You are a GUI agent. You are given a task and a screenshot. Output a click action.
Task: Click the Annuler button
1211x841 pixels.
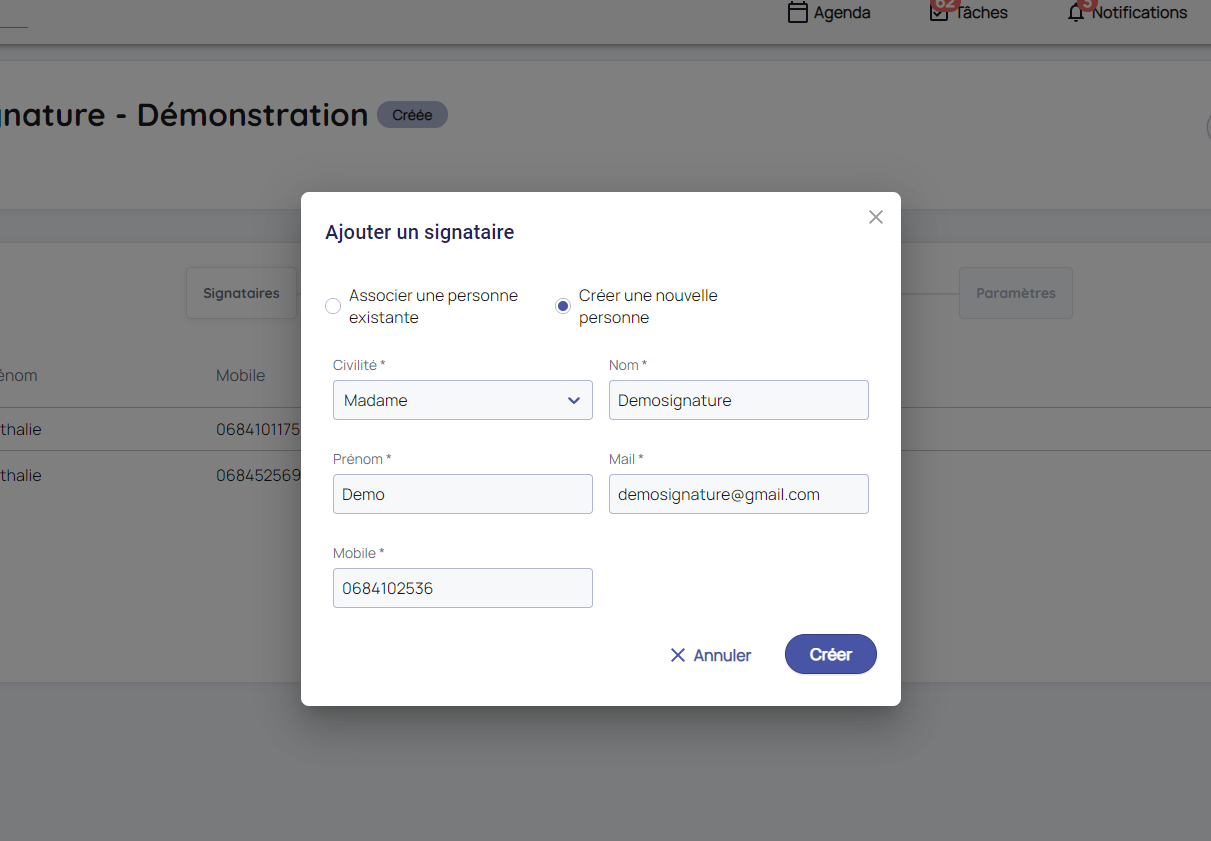click(710, 655)
